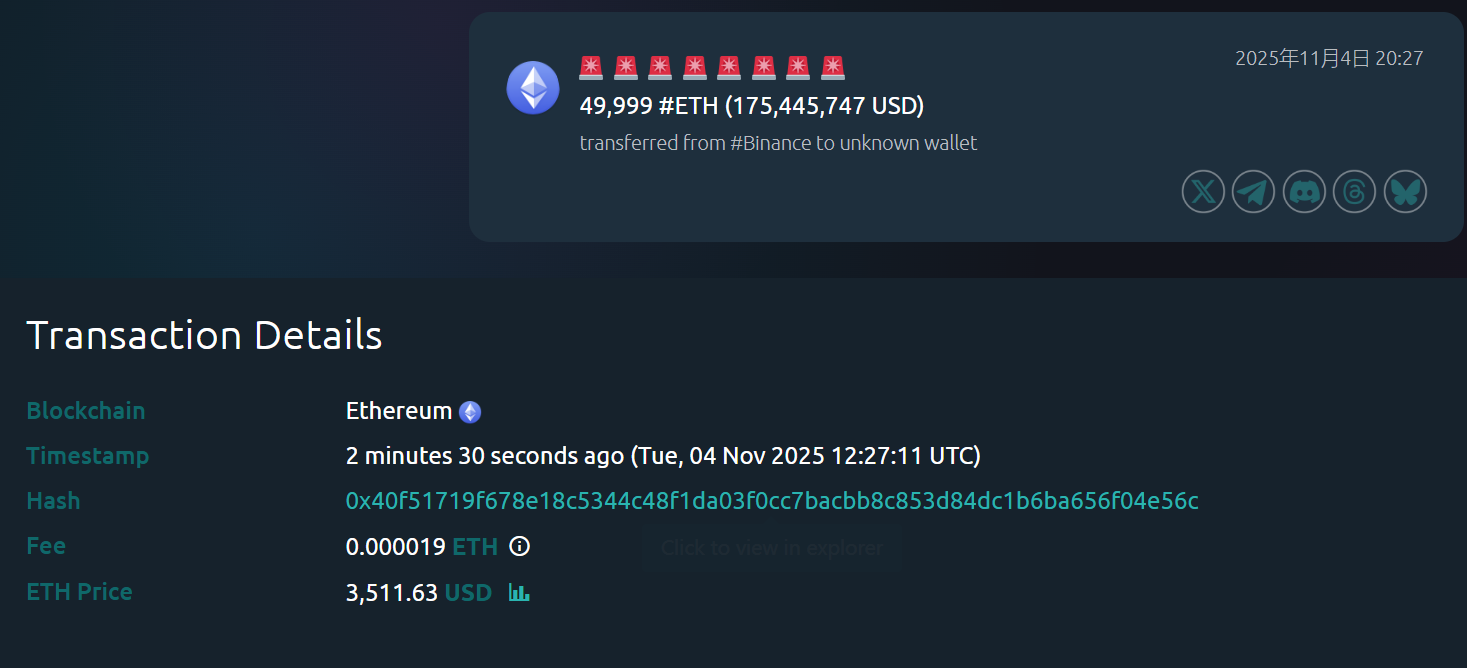
Task: Click the ETH Price row label
Action: pos(79,592)
